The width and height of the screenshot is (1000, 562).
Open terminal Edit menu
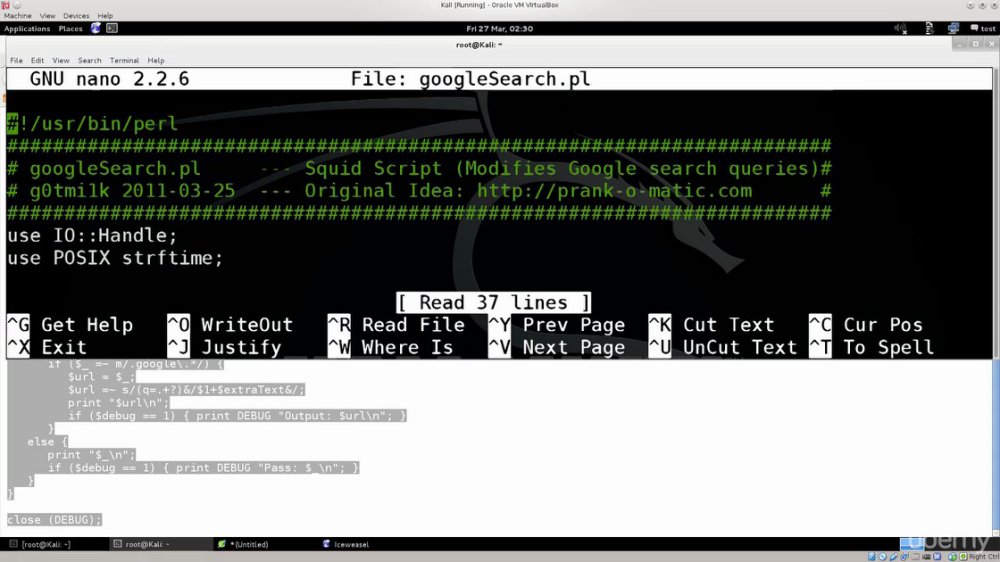[38, 61]
